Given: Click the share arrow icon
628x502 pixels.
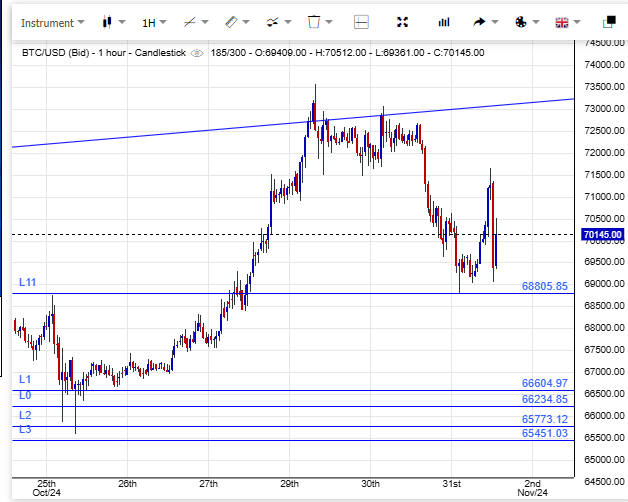Looking at the screenshot, I should point(479,22).
